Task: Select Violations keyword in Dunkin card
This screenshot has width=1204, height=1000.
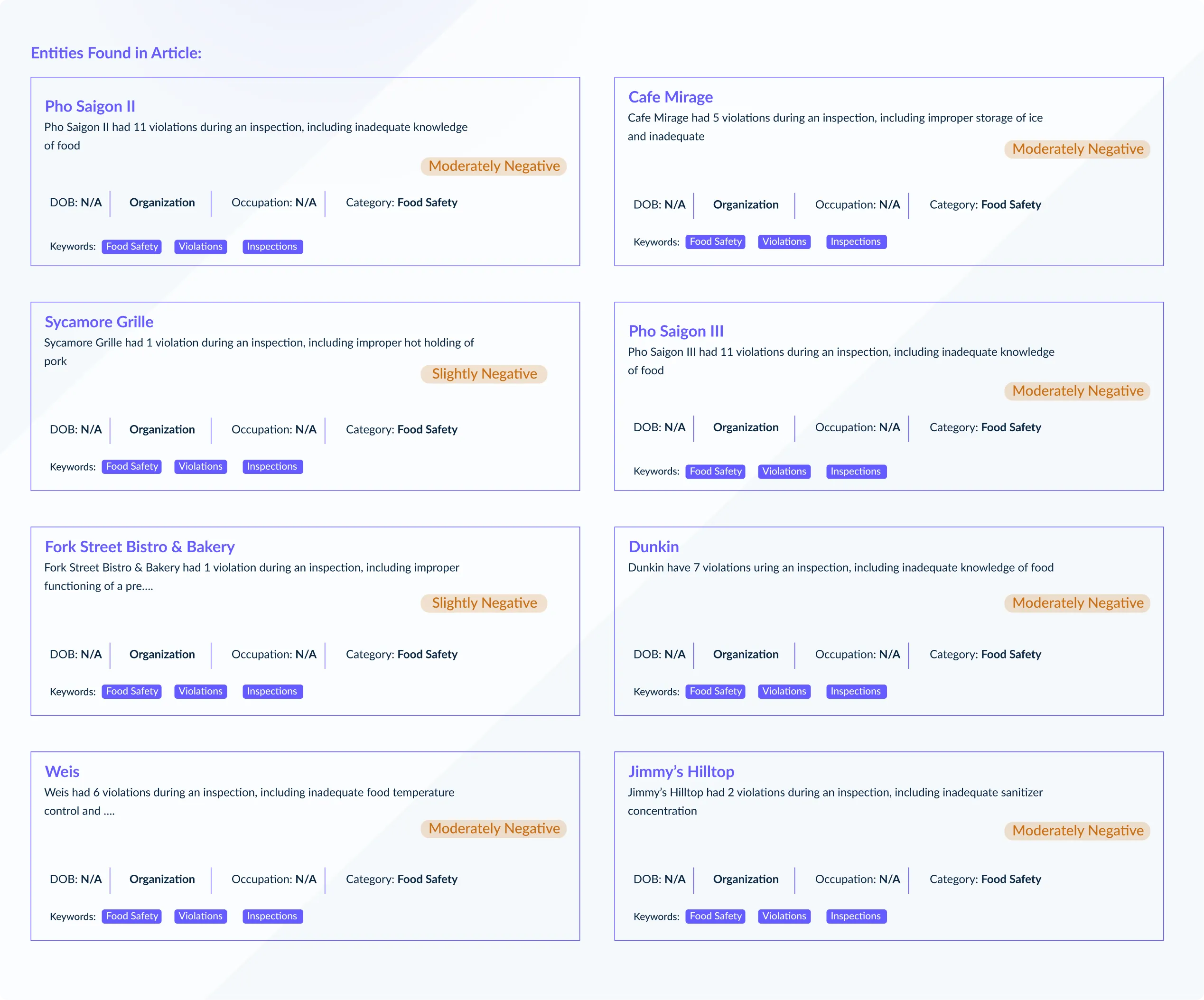Action: [784, 692]
